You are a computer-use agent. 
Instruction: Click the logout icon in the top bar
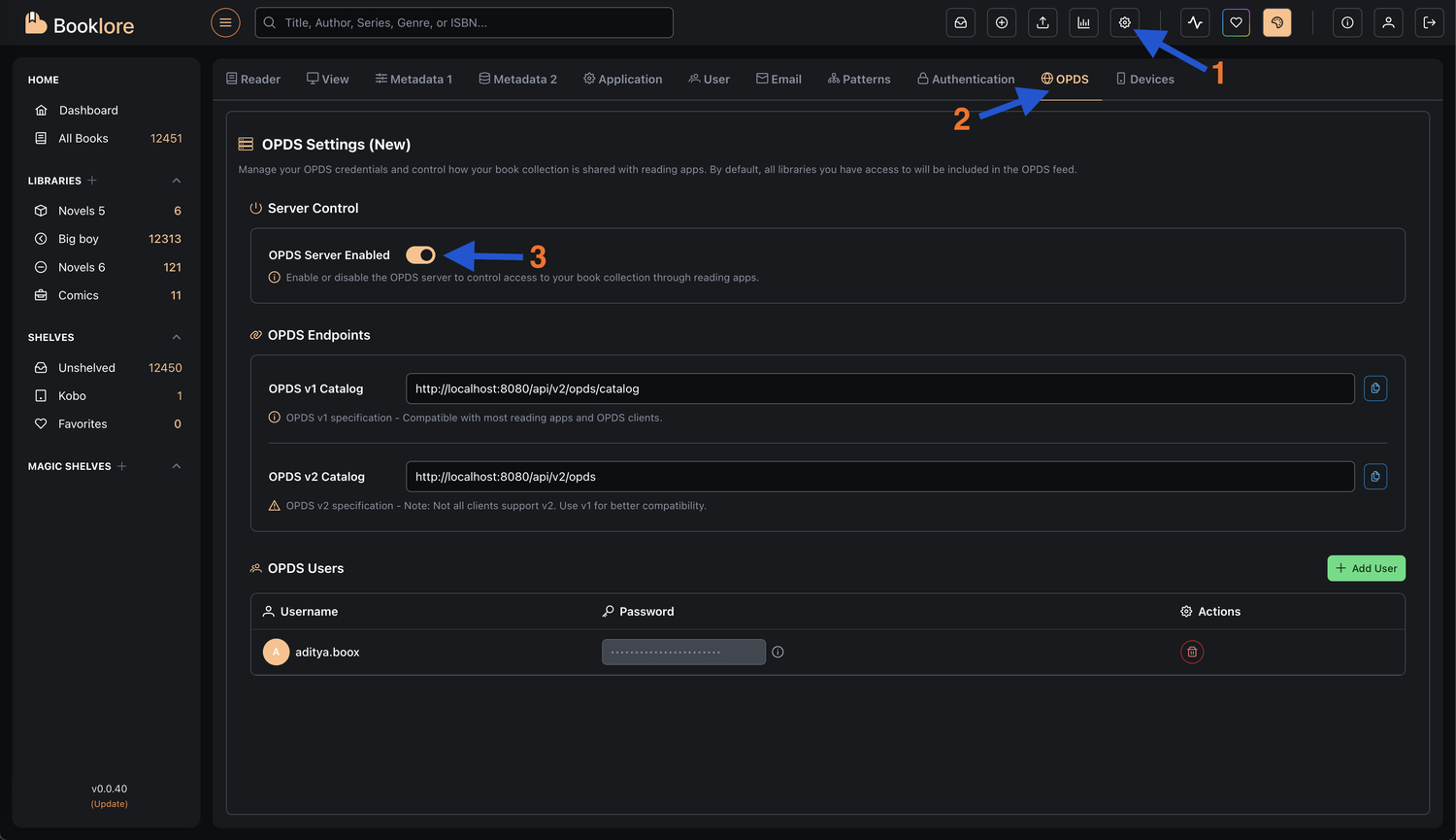(x=1429, y=22)
